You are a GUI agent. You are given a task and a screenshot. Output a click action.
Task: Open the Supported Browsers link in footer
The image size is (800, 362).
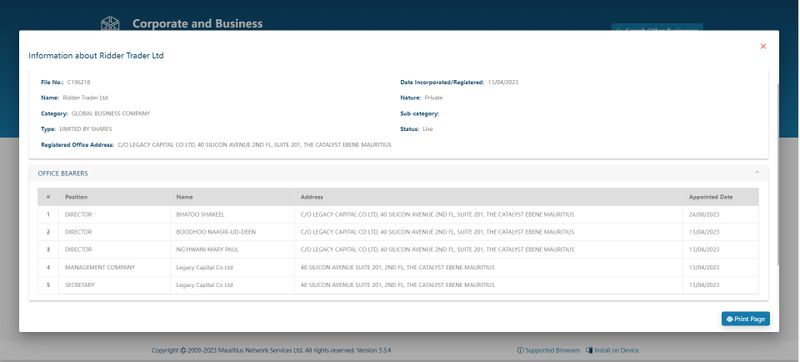coord(552,350)
